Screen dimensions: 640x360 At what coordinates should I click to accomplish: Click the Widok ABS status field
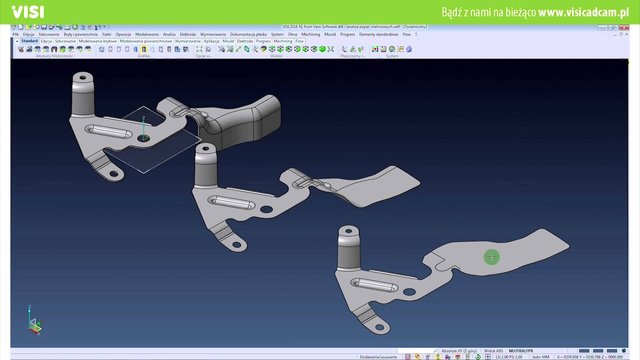click(493, 351)
